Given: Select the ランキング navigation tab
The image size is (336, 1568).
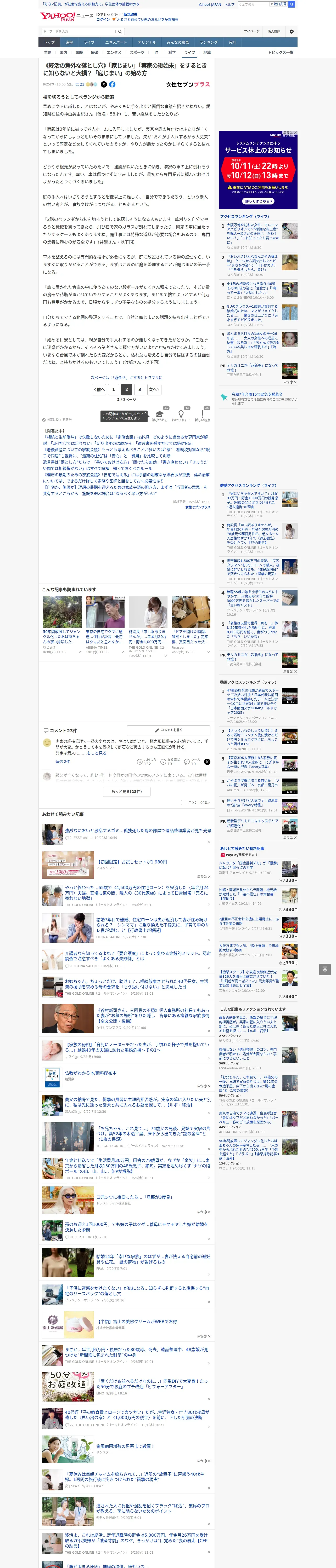Looking at the screenshot, I should (209, 43).
